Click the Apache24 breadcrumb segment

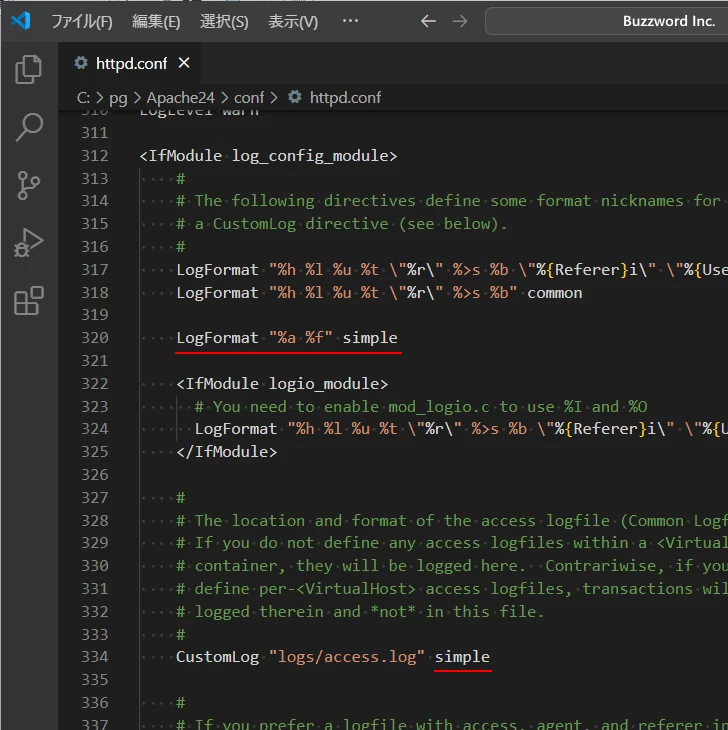tap(182, 97)
